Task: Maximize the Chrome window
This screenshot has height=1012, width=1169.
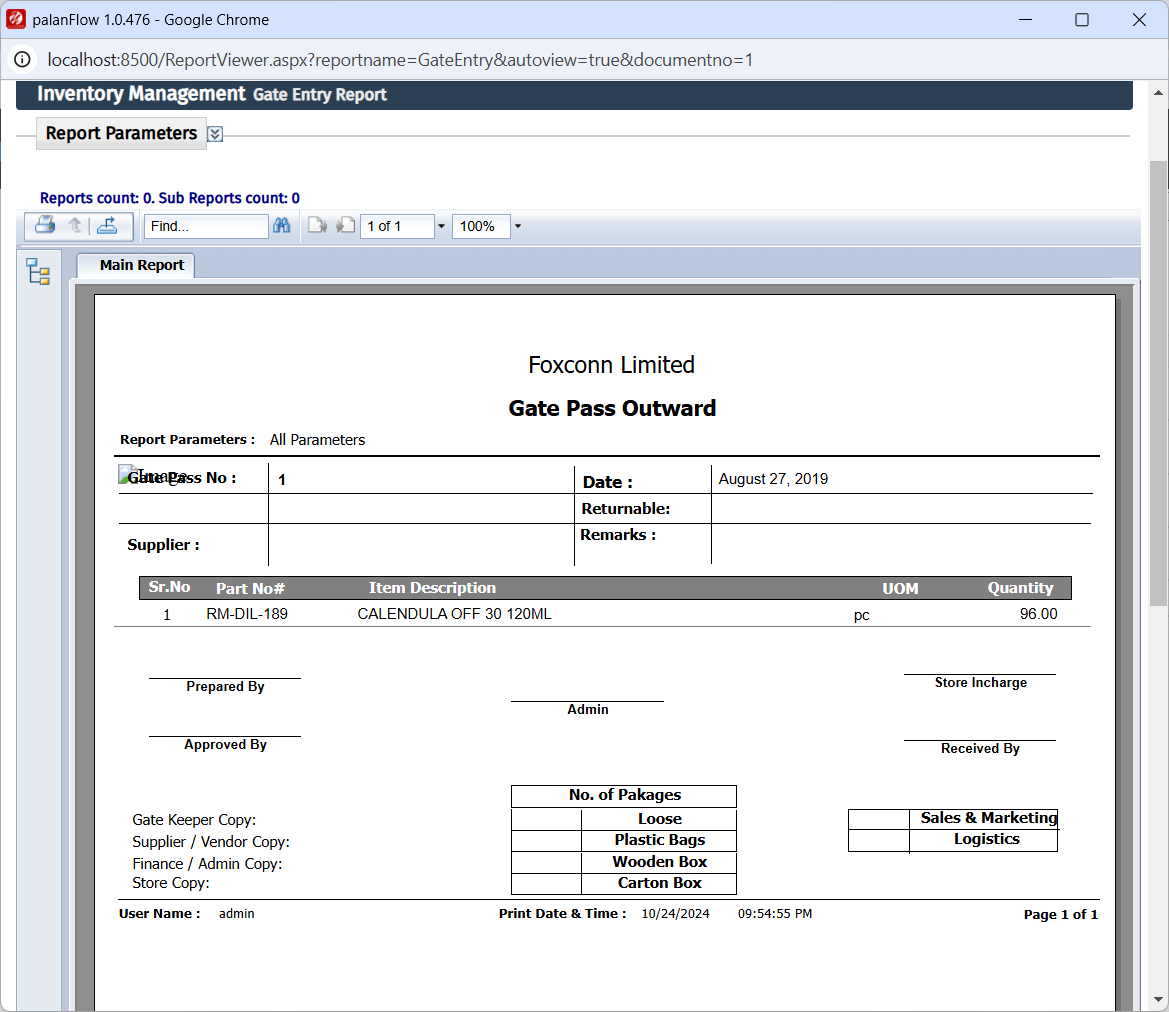Action: point(1082,19)
